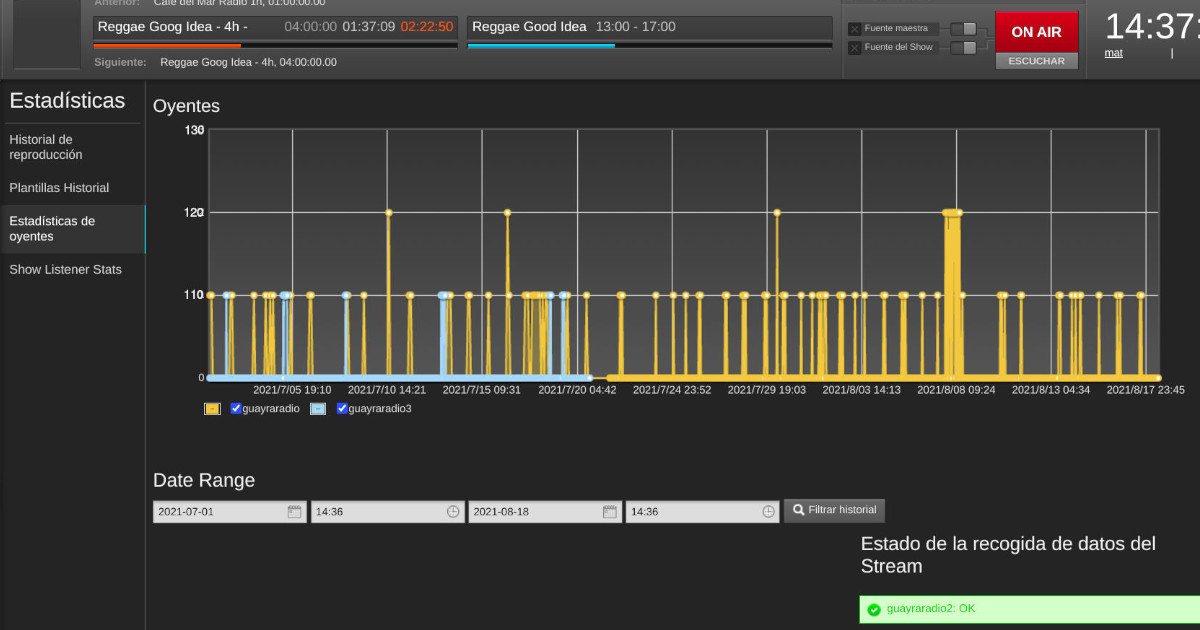Uncheck the guayraradio series checkbox
This screenshot has width=1200, height=630.
click(236, 408)
